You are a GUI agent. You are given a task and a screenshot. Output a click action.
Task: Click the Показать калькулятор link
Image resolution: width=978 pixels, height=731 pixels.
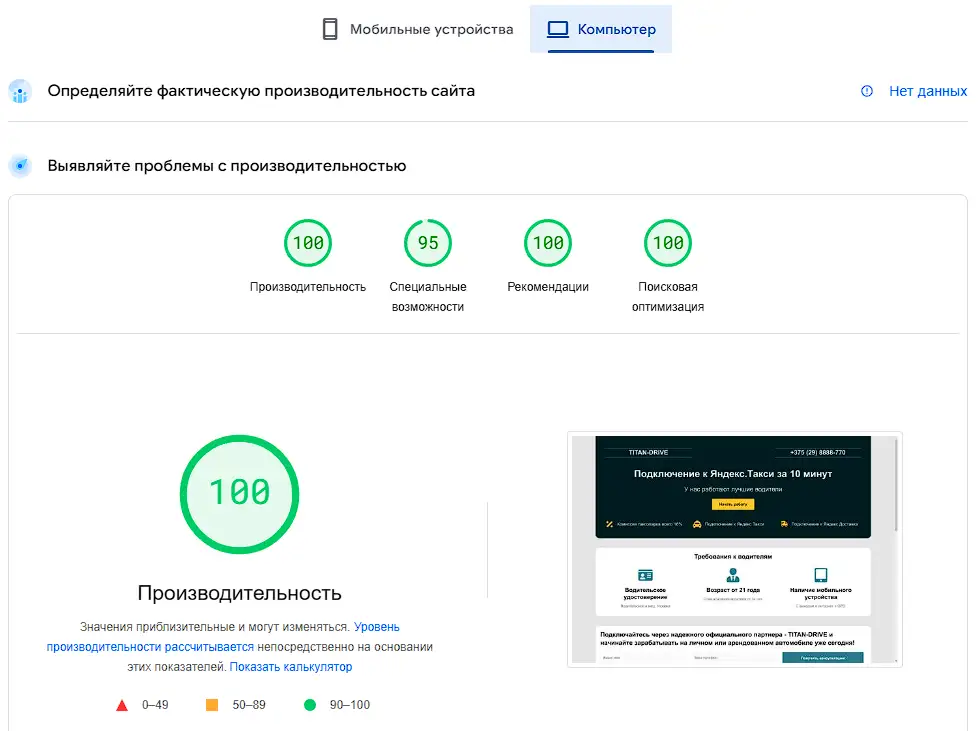[x=291, y=667]
